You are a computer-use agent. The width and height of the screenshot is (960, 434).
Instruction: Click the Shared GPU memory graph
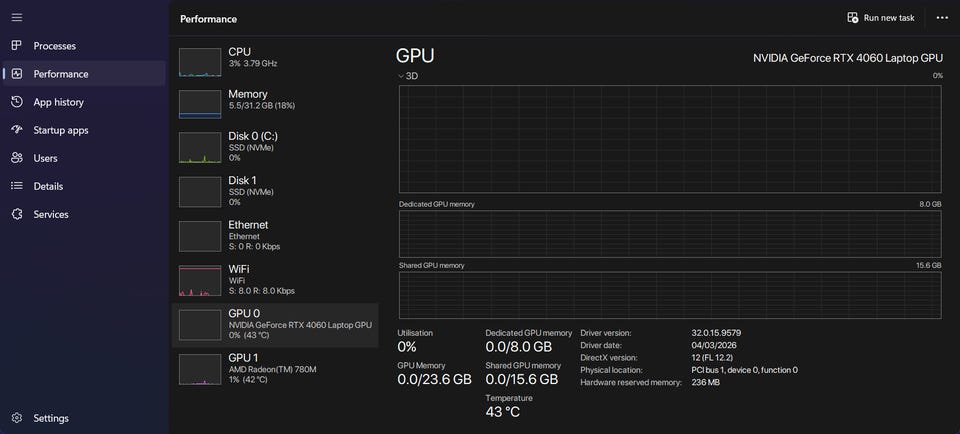(670, 295)
